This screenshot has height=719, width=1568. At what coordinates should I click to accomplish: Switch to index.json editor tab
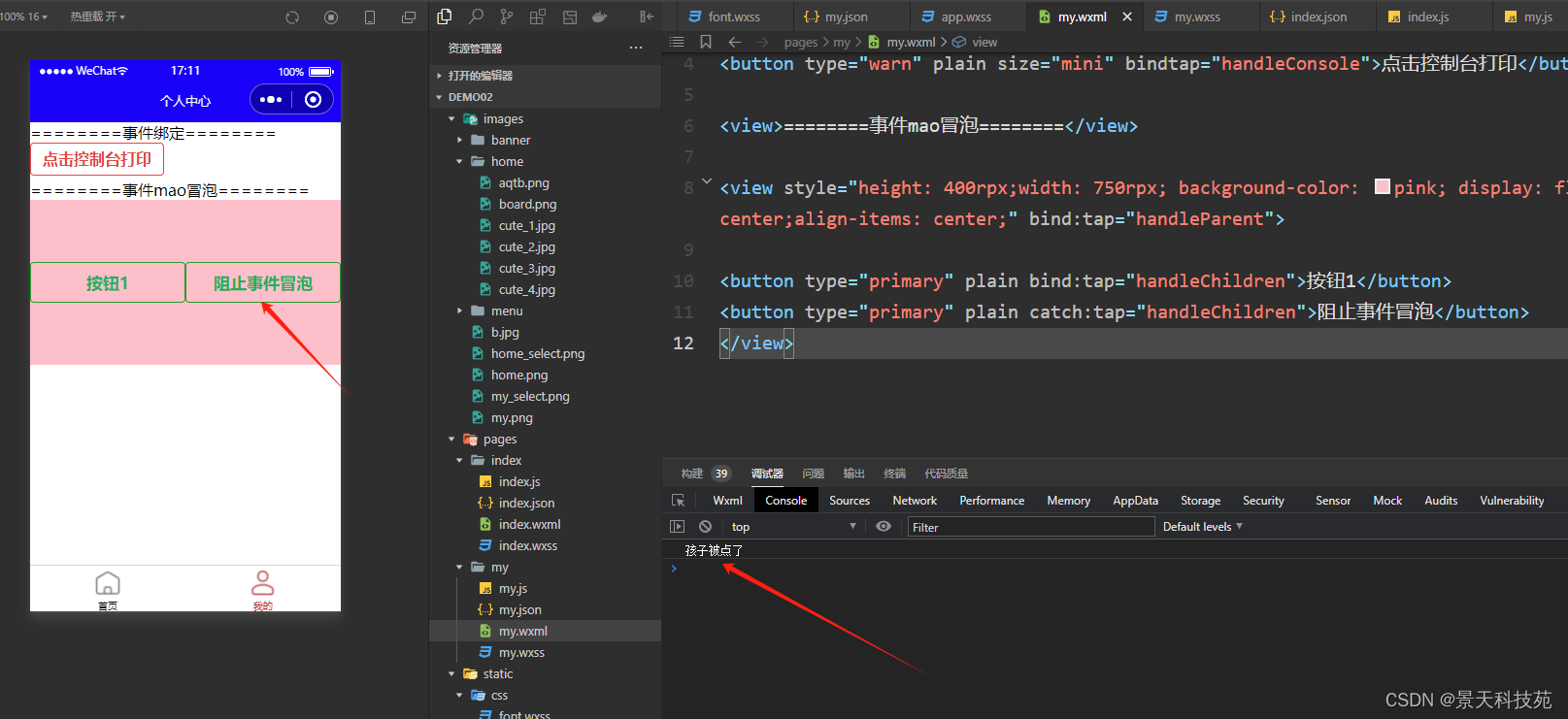coord(1318,16)
